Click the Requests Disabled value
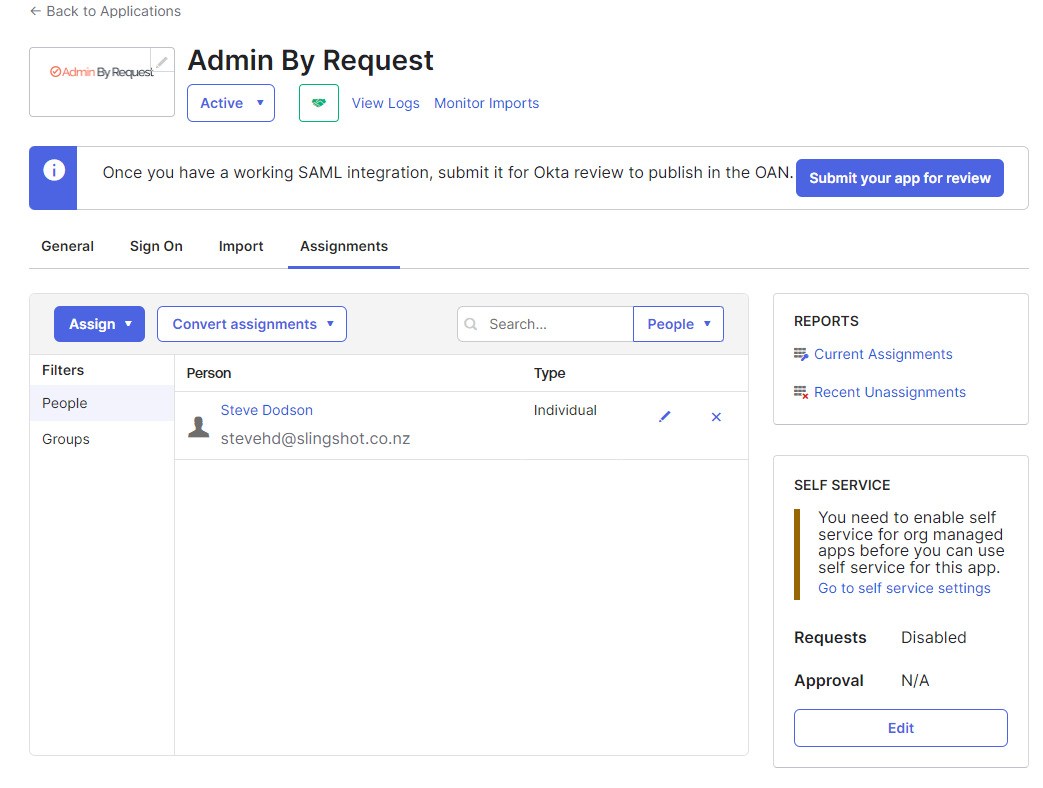Screen dimensions: 1043x788 [933, 637]
